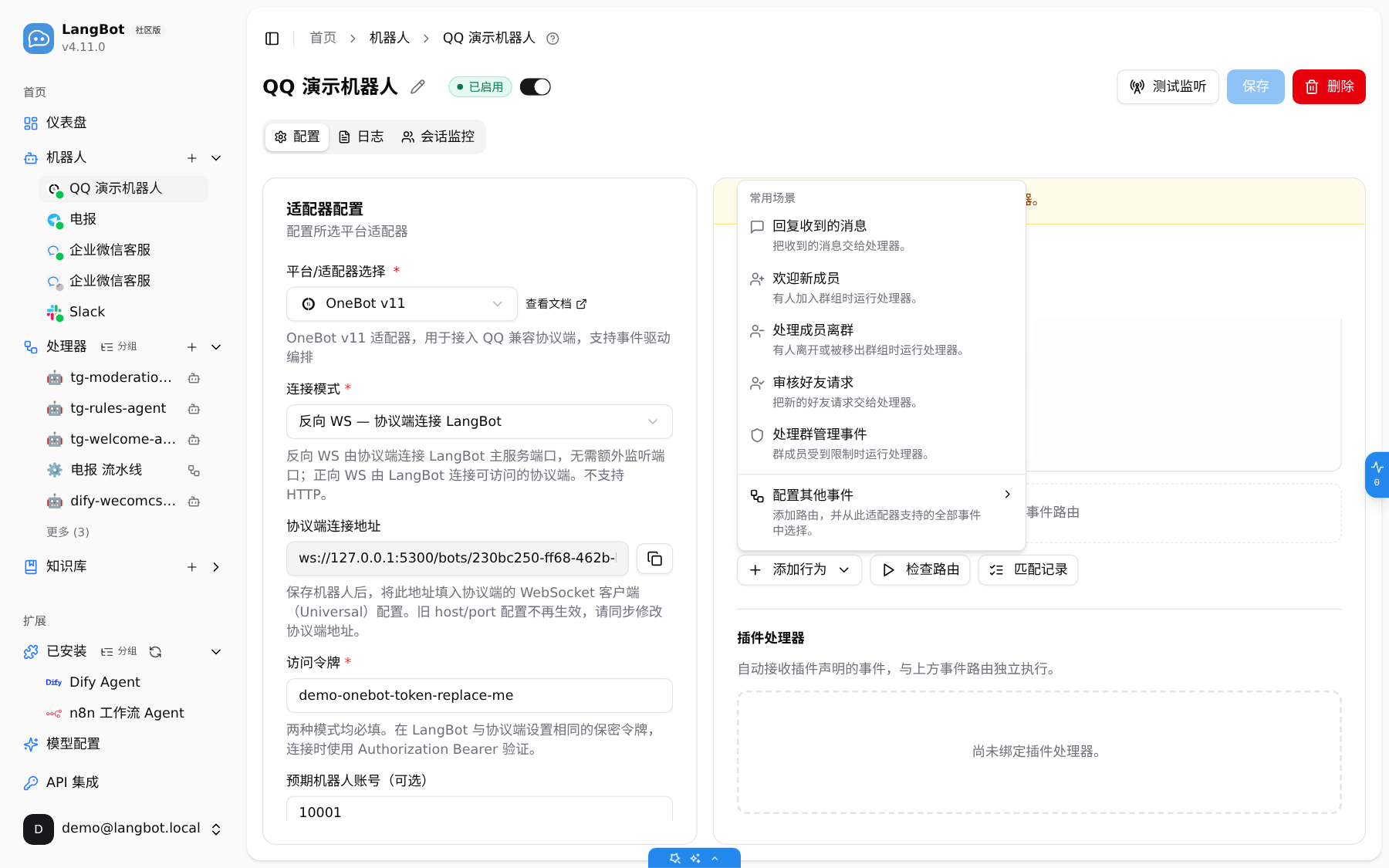The width and height of the screenshot is (1389, 868).
Task: Open account switcher for demo@langbot.local
Action: point(123,829)
